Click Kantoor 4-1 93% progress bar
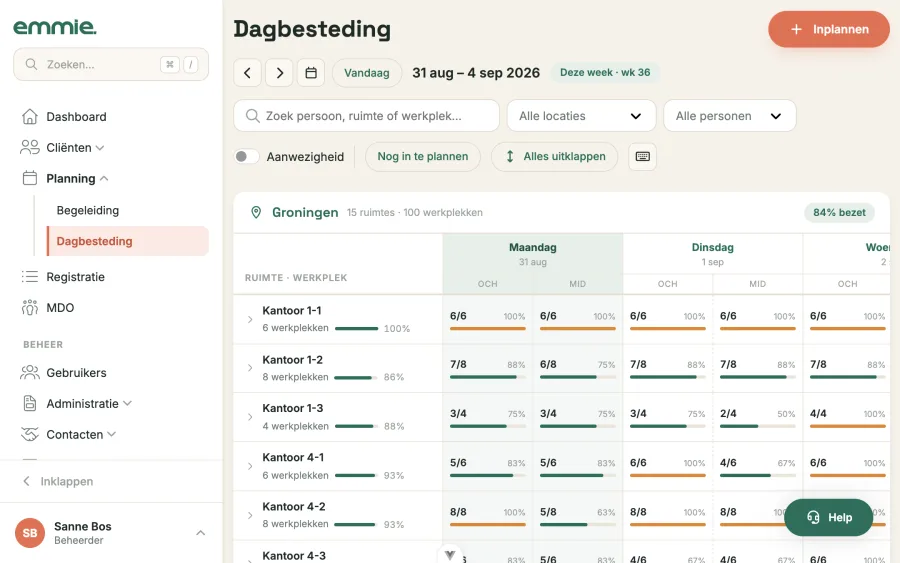 355,476
